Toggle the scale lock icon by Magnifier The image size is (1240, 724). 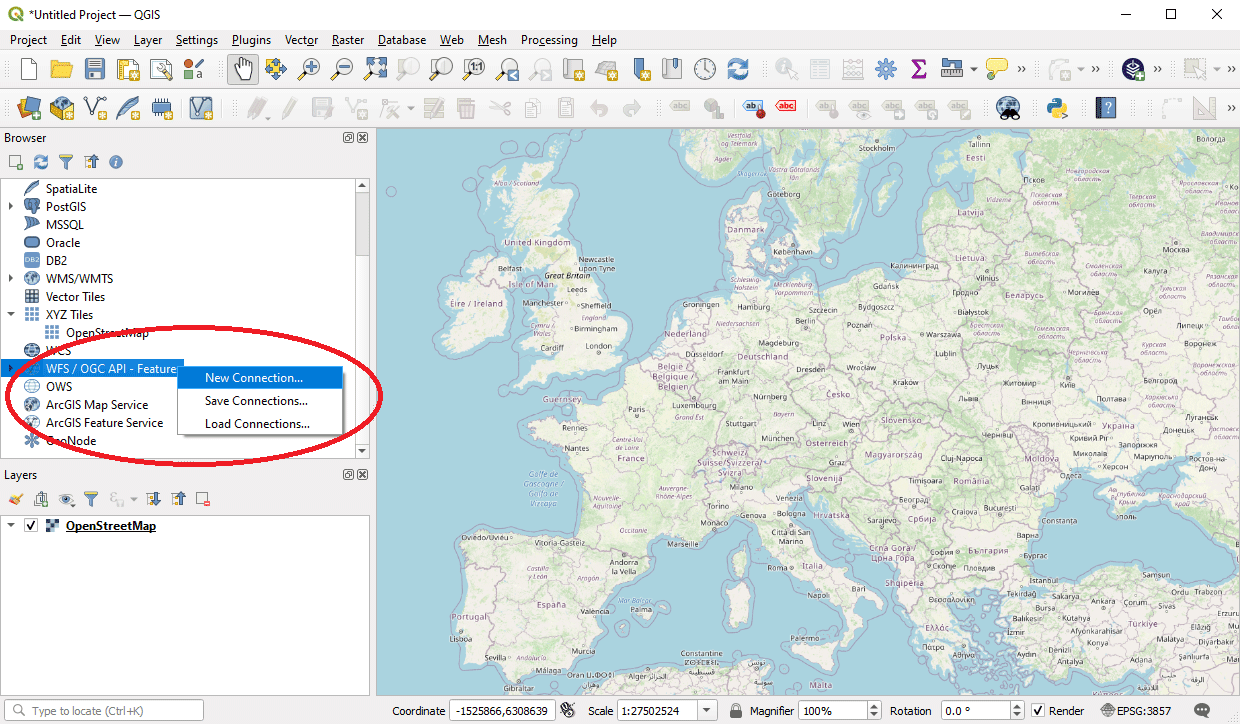coord(736,711)
